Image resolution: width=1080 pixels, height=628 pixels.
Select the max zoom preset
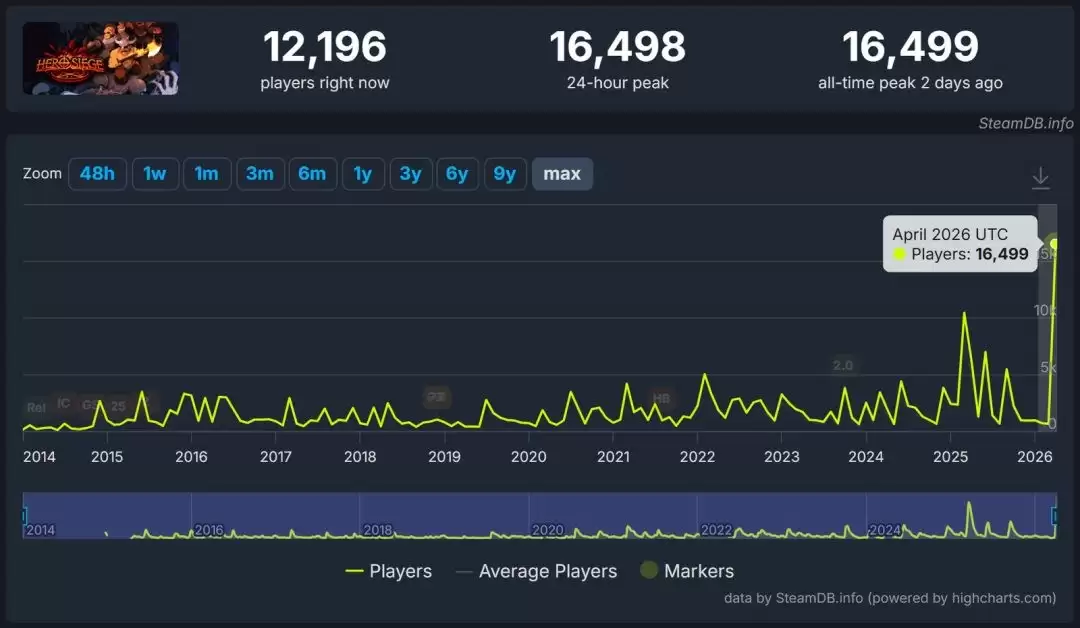coord(562,173)
